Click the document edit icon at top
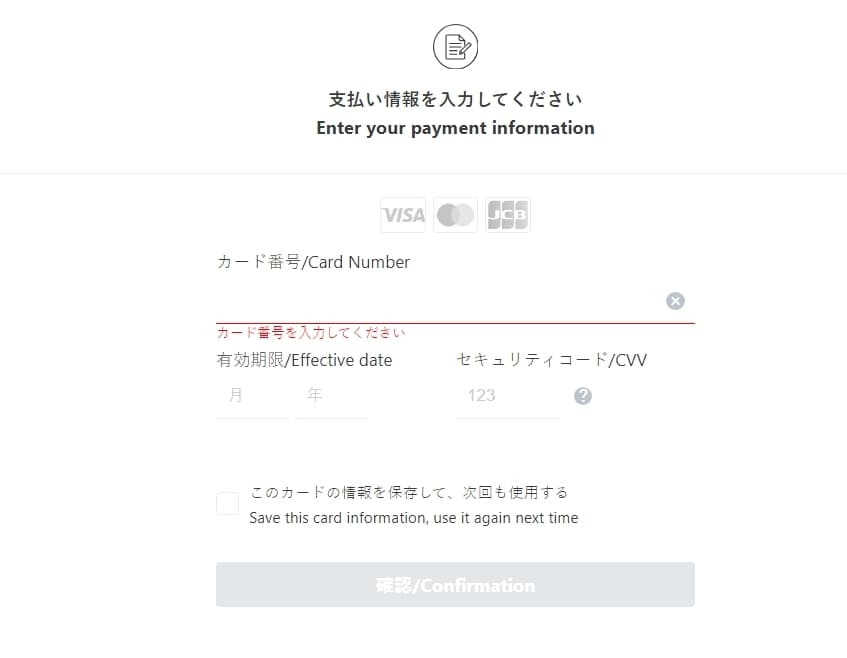The width and height of the screenshot is (847, 658). click(455, 46)
